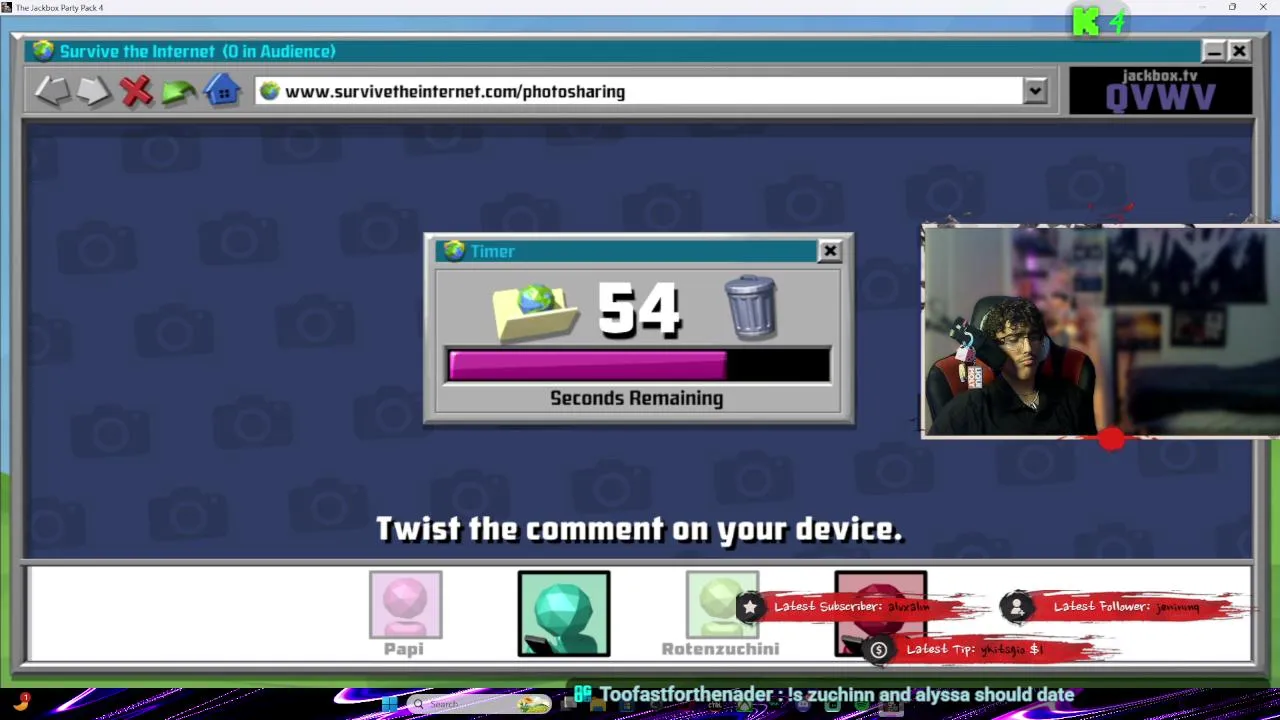The height and width of the screenshot is (720, 1280).
Task: Click the Latest Subscriber banner text
Action: tap(852, 607)
